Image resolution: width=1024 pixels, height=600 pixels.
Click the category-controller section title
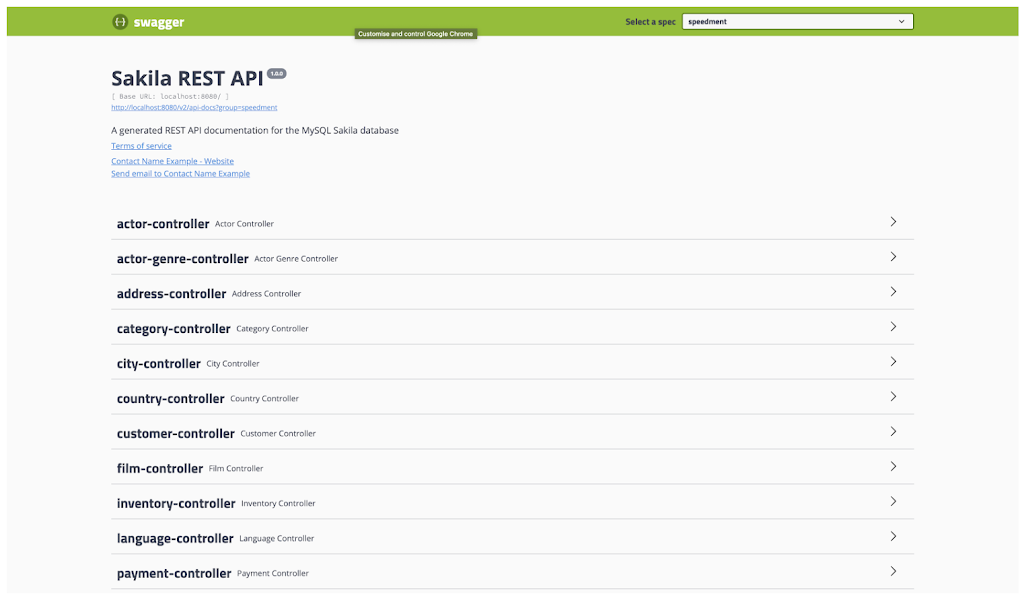173,329
